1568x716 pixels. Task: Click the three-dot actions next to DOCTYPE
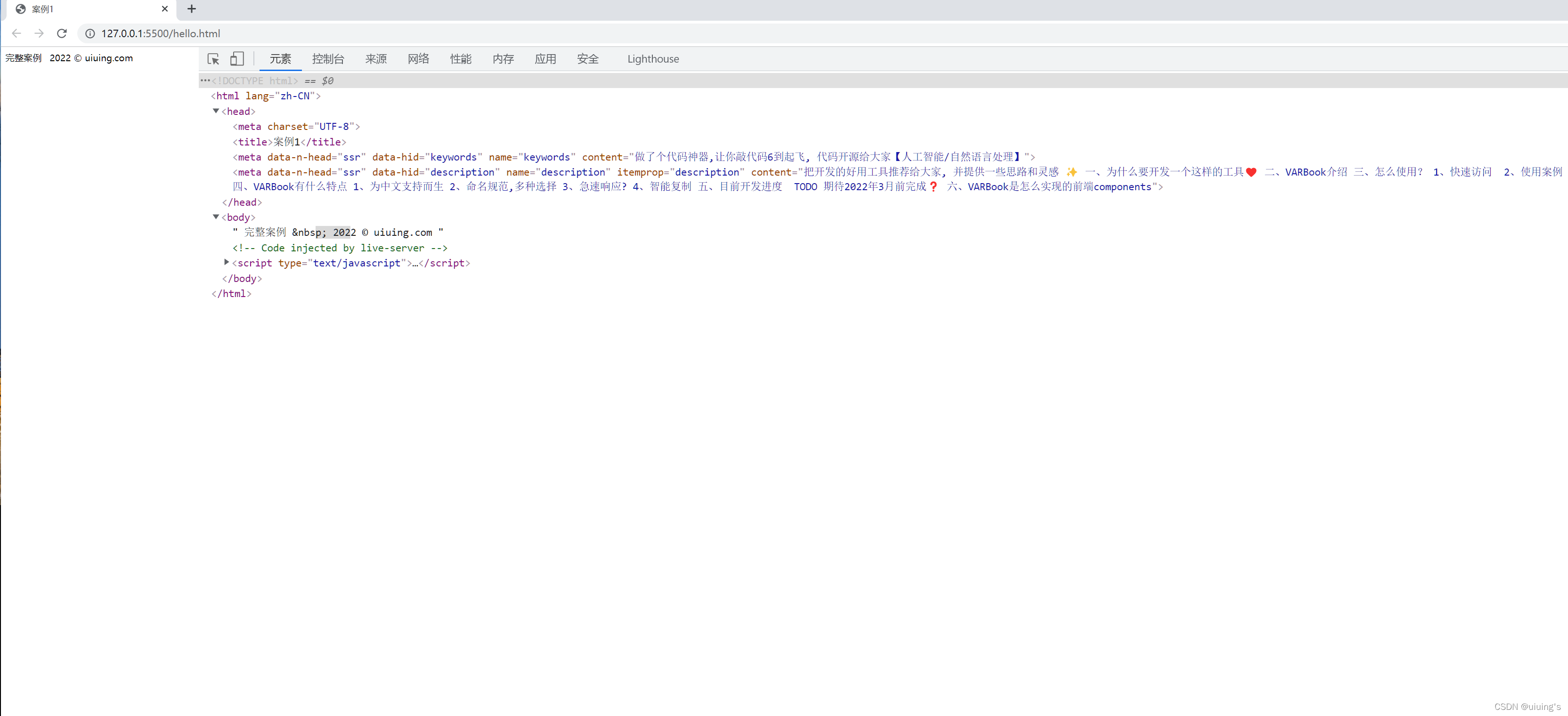click(x=205, y=80)
